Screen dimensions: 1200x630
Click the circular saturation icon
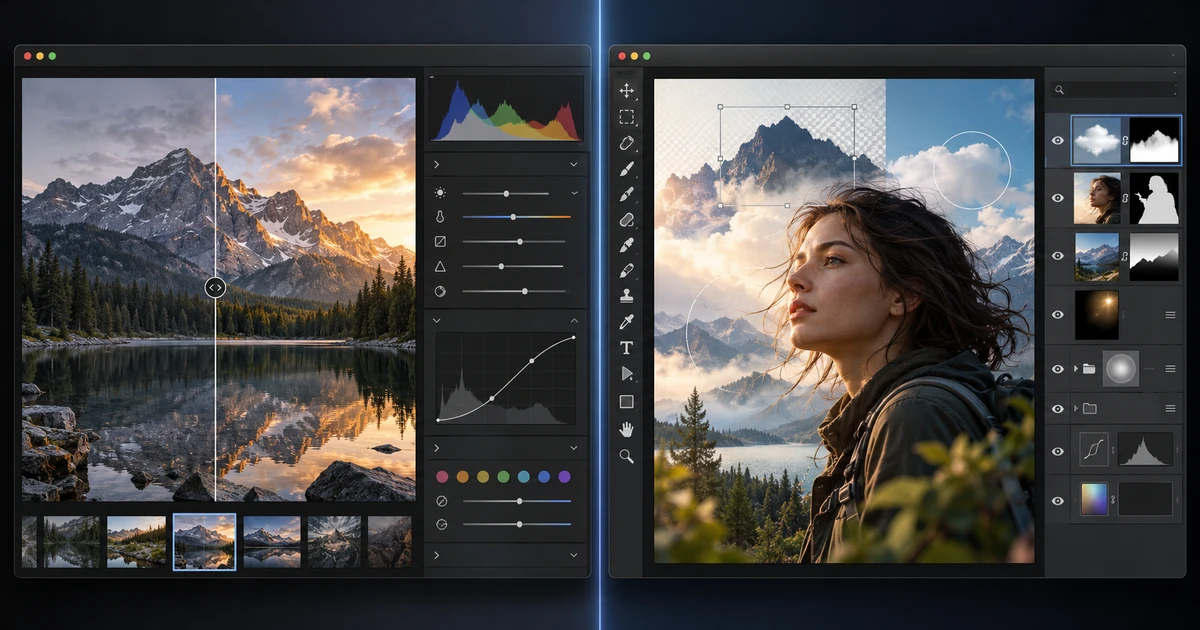440,291
